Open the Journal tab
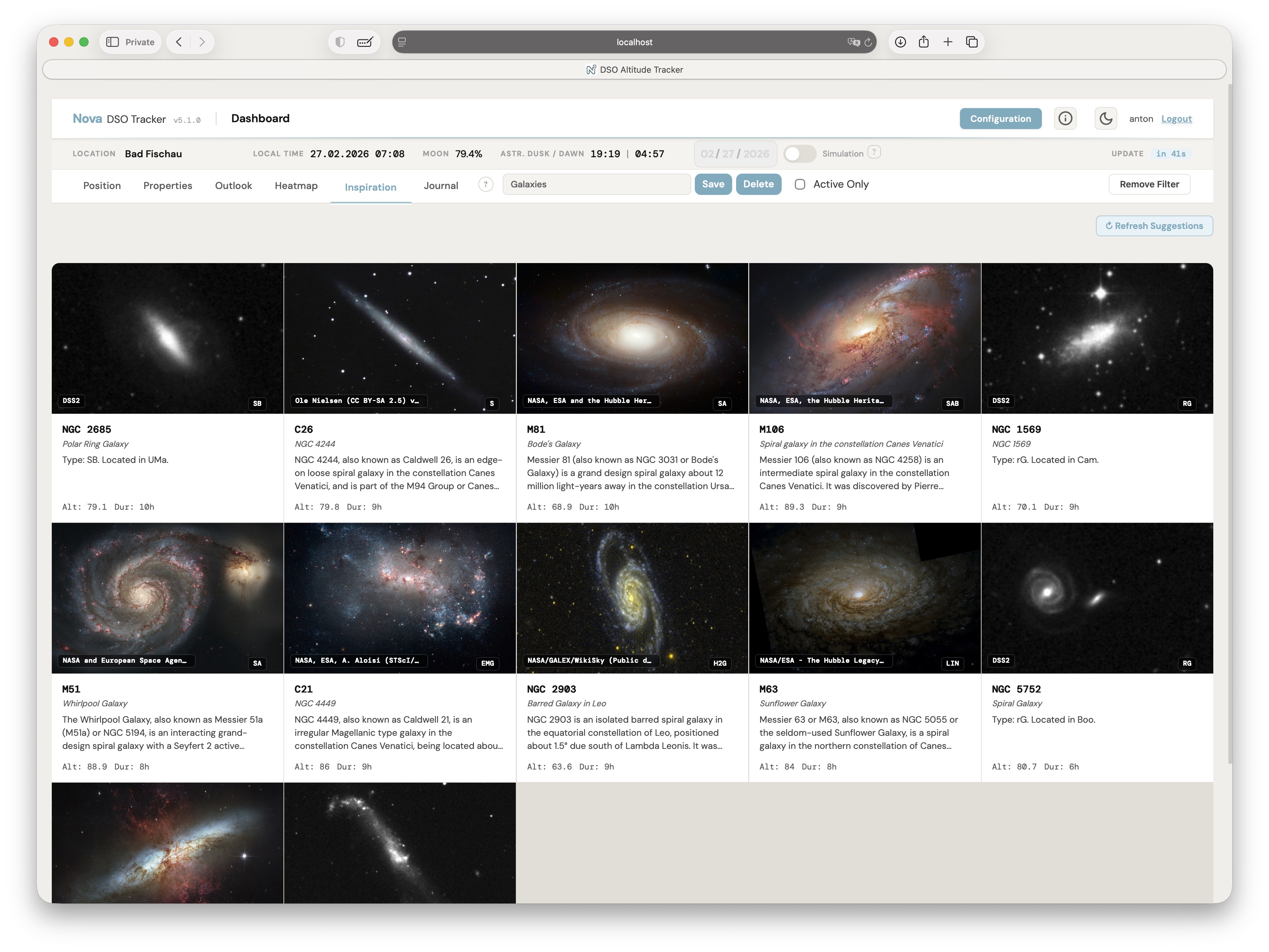The image size is (1269, 952). pyautogui.click(x=440, y=186)
